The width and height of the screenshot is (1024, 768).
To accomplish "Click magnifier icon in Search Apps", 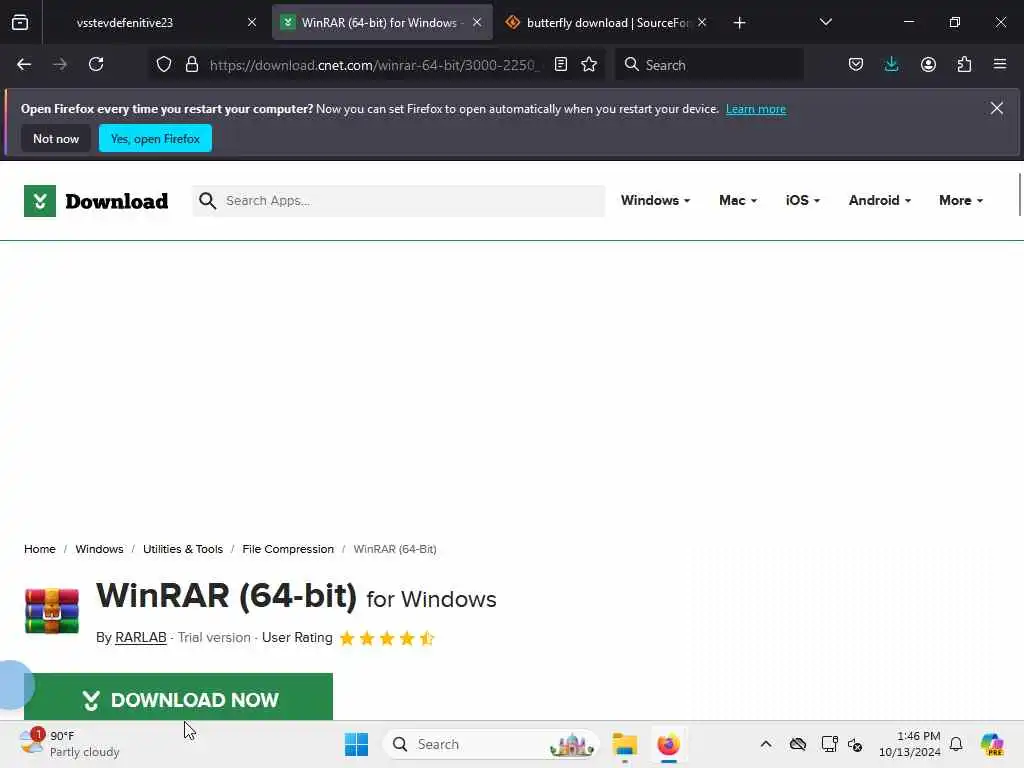I will click(x=207, y=200).
